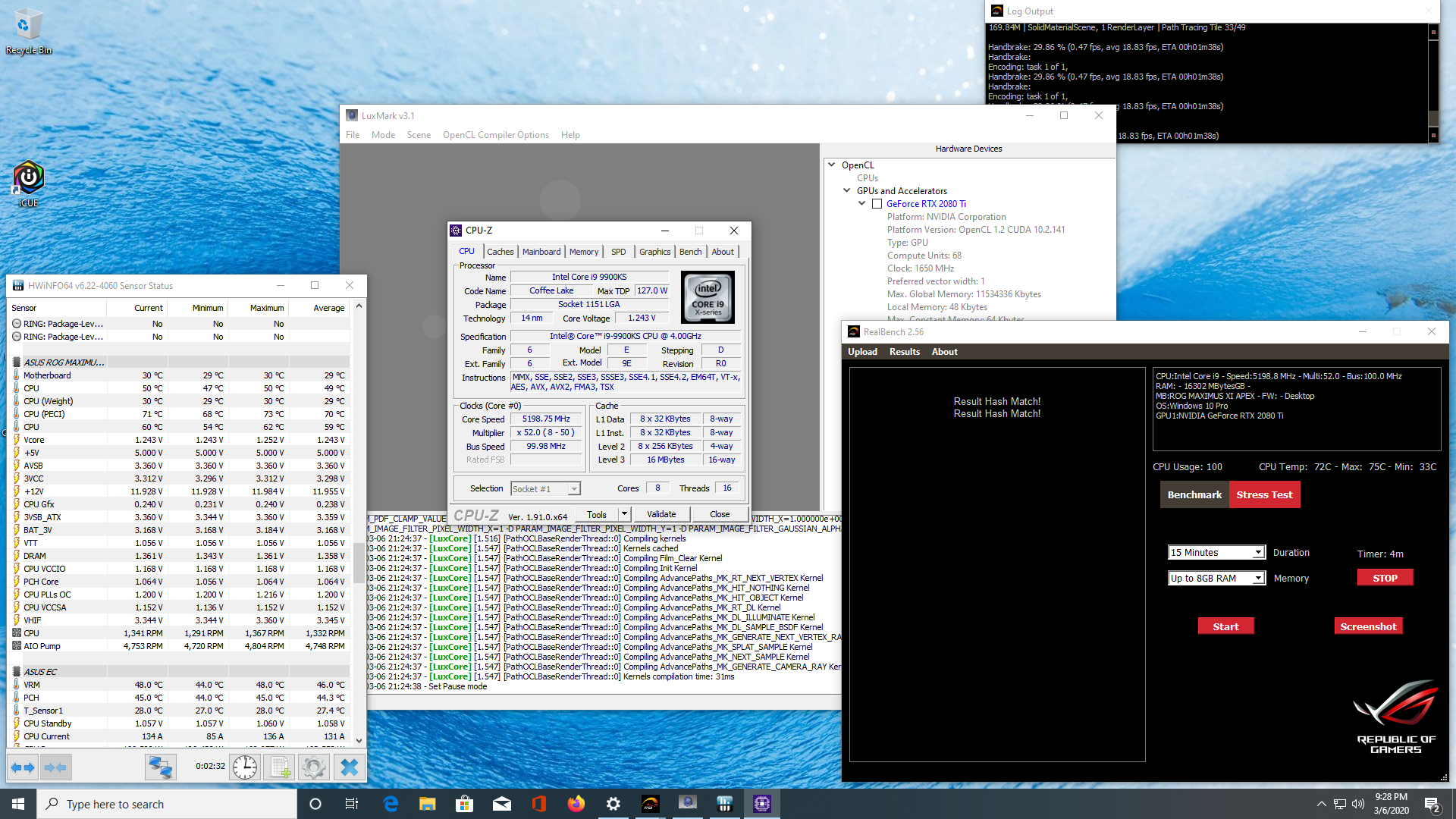Switch to CPU-Z Caches tab
This screenshot has height=819, width=1456.
point(500,252)
